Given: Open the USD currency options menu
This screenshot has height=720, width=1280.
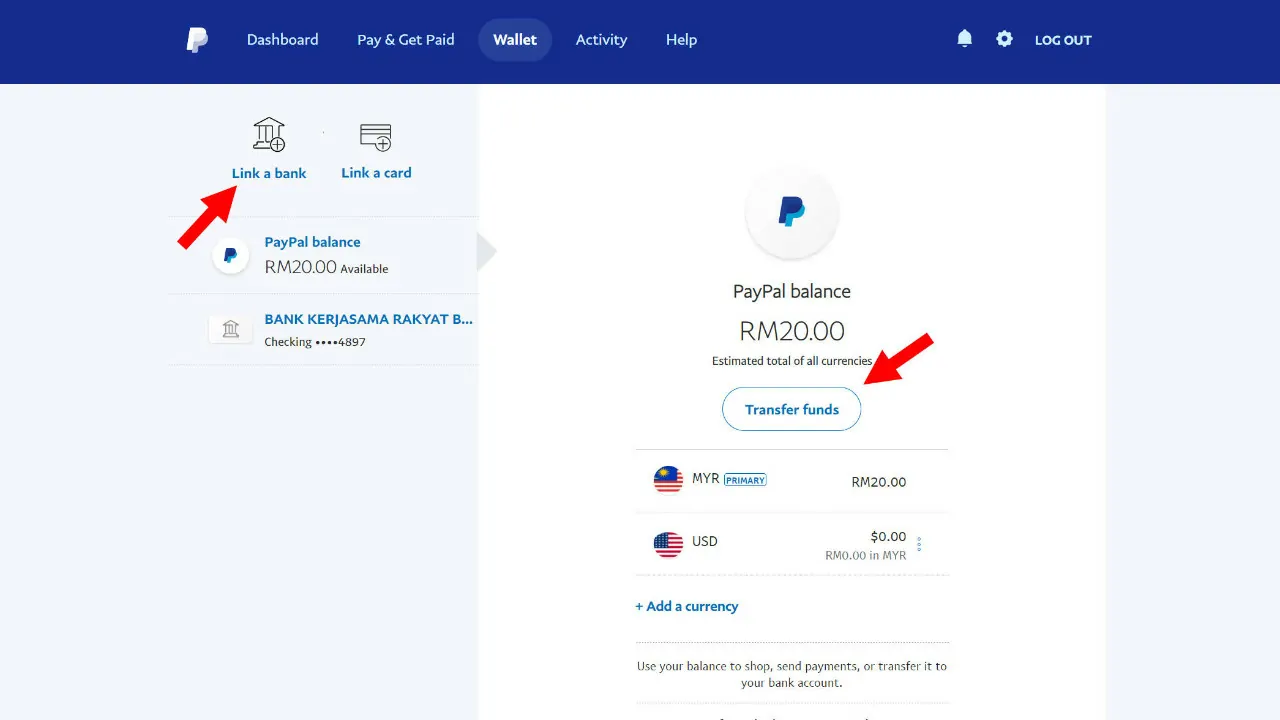Looking at the screenshot, I should coord(919,544).
